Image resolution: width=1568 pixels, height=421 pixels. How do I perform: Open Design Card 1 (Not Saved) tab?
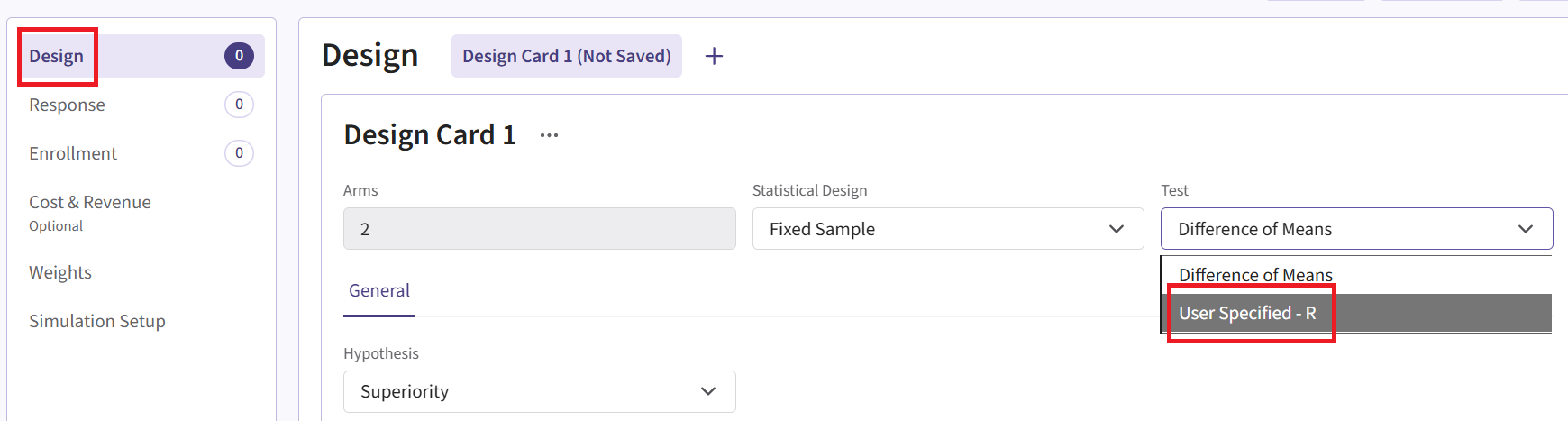(x=566, y=56)
